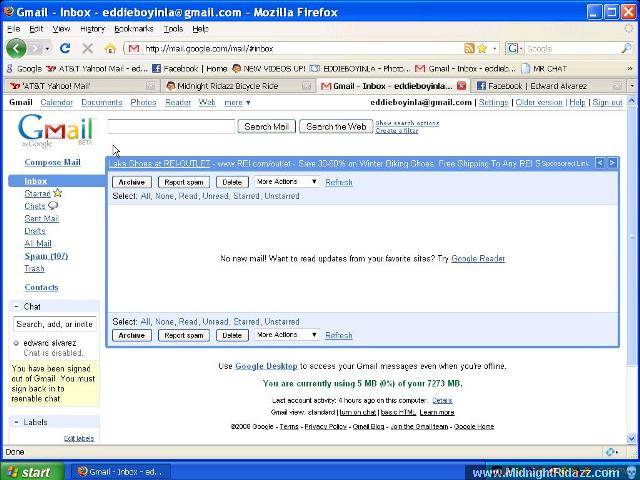Click the chat bubble icon beside Chats
The image size is (640, 480).
[53, 205]
